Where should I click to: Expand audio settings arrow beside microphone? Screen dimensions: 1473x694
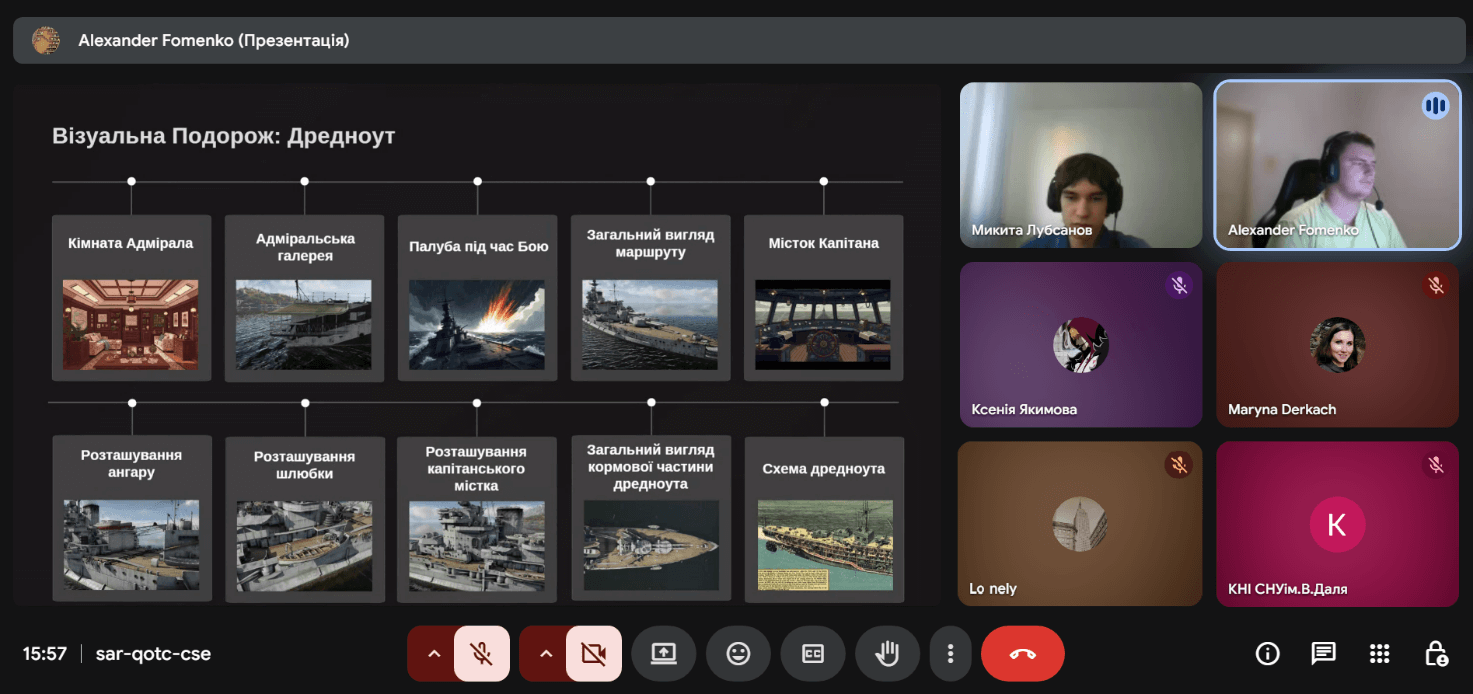click(x=434, y=654)
